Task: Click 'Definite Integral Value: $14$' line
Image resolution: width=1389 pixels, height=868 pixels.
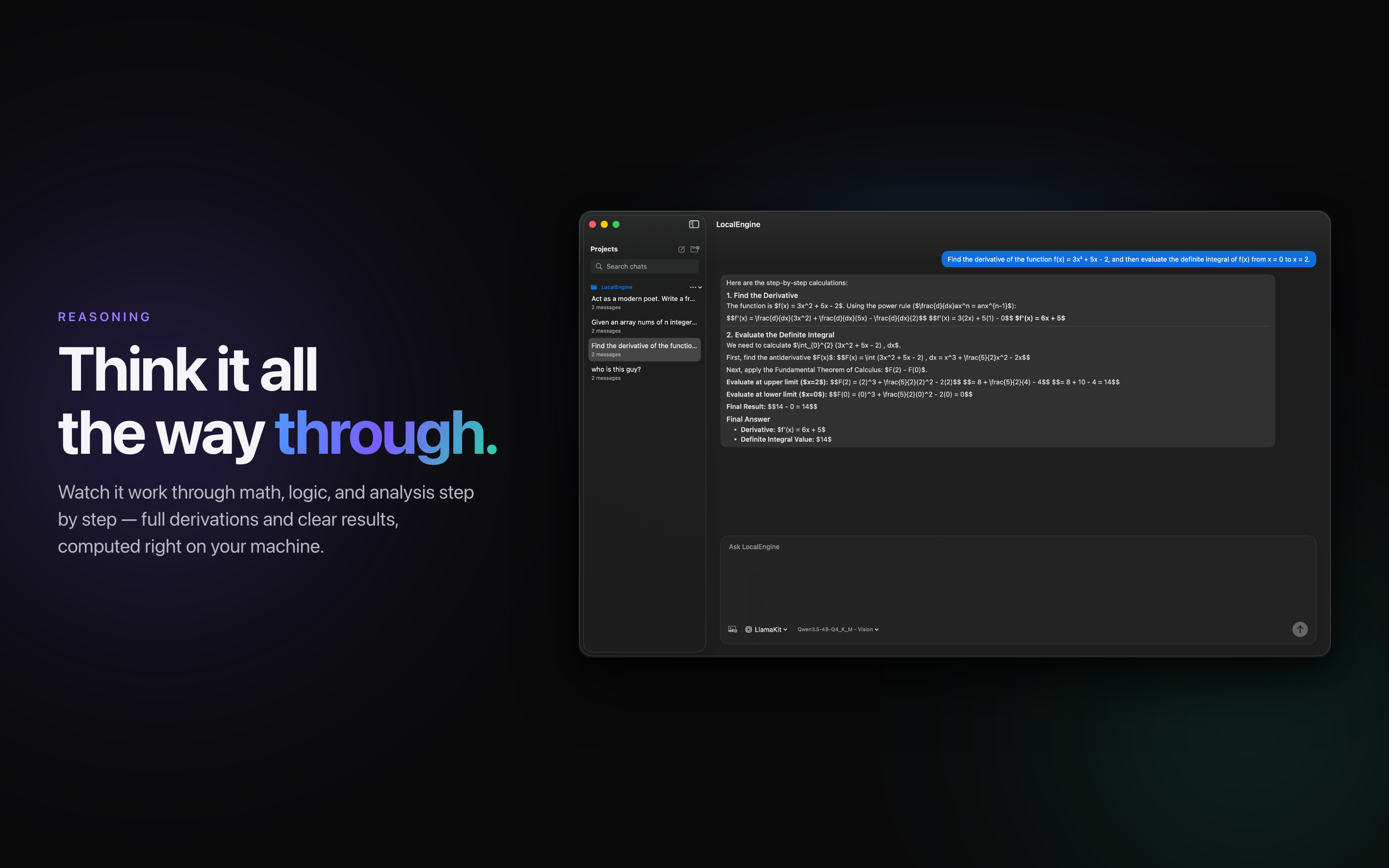Action: click(x=785, y=439)
